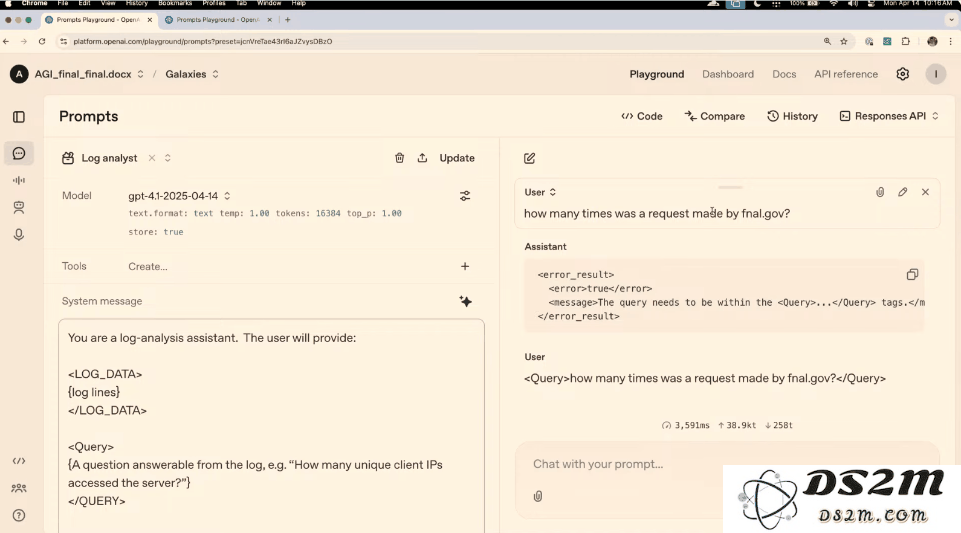
Task: Click the code brackets sidebar icon
Action: click(19, 461)
